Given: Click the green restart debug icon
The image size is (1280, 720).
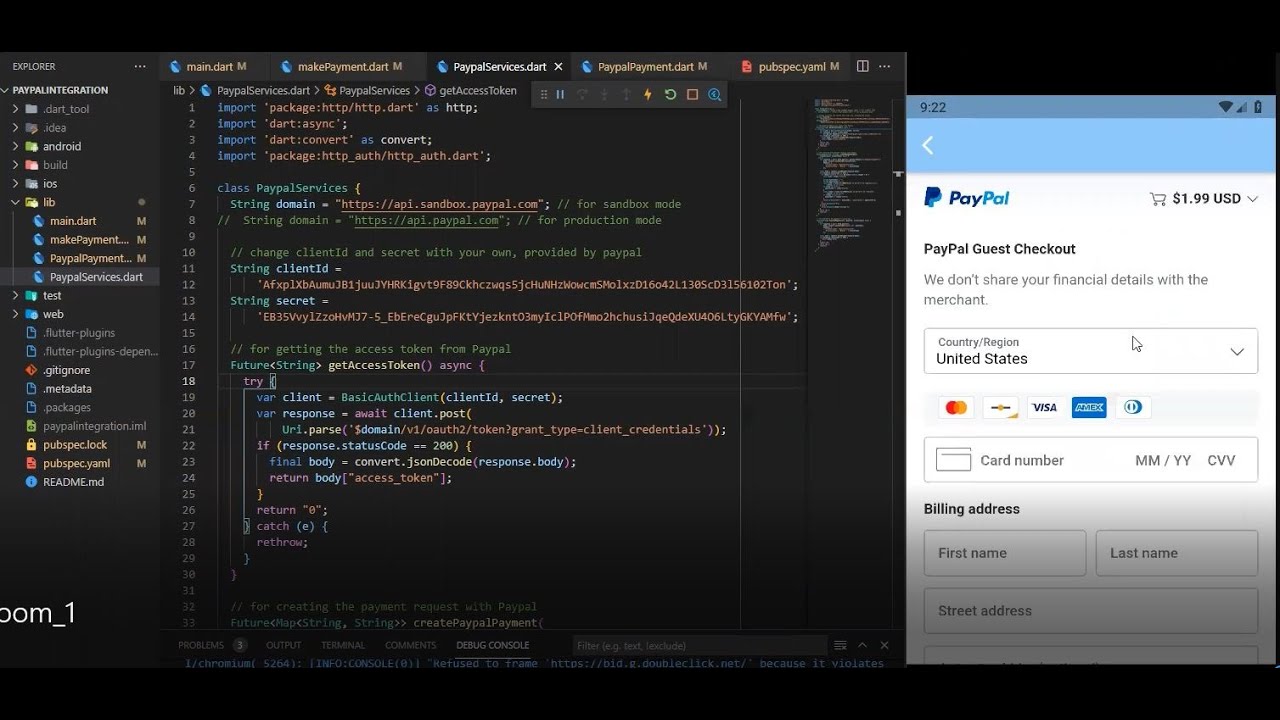Looking at the screenshot, I should [x=670, y=95].
